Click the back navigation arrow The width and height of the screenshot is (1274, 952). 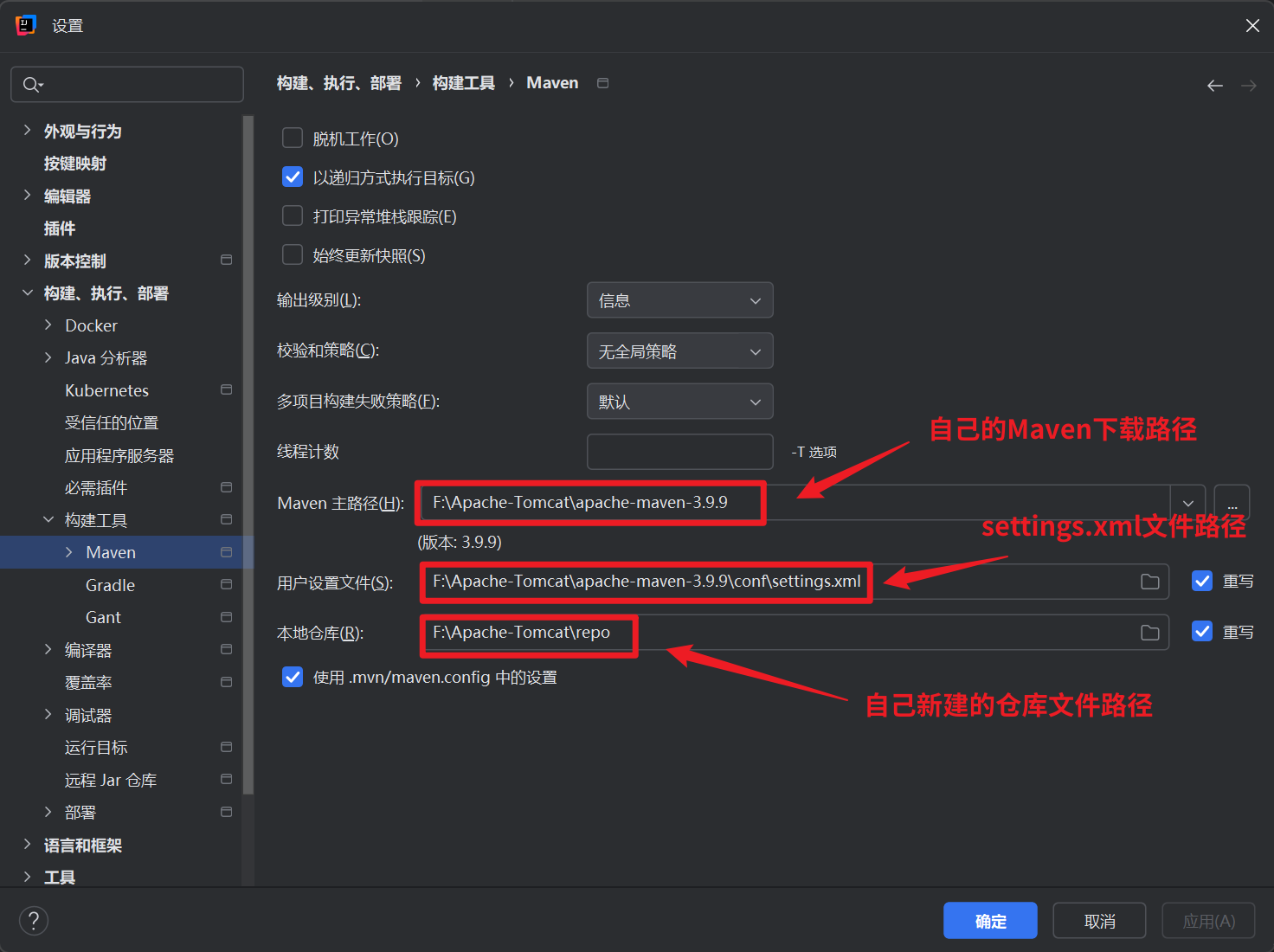tap(1214, 85)
